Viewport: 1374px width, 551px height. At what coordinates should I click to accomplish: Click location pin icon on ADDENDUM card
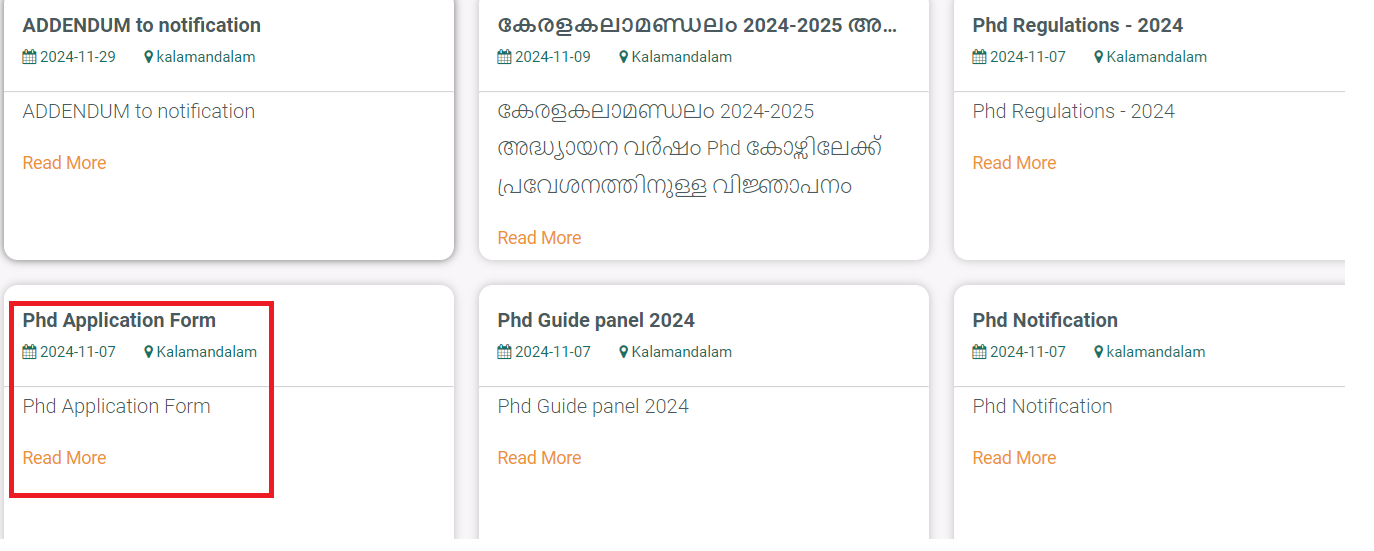tap(149, 57)
